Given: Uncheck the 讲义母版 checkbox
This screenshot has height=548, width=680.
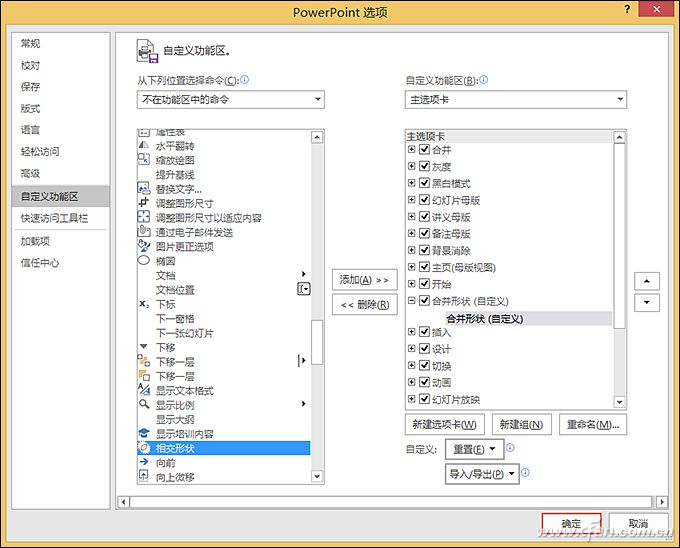Looking at the screenshot, I should pos(425,216).
